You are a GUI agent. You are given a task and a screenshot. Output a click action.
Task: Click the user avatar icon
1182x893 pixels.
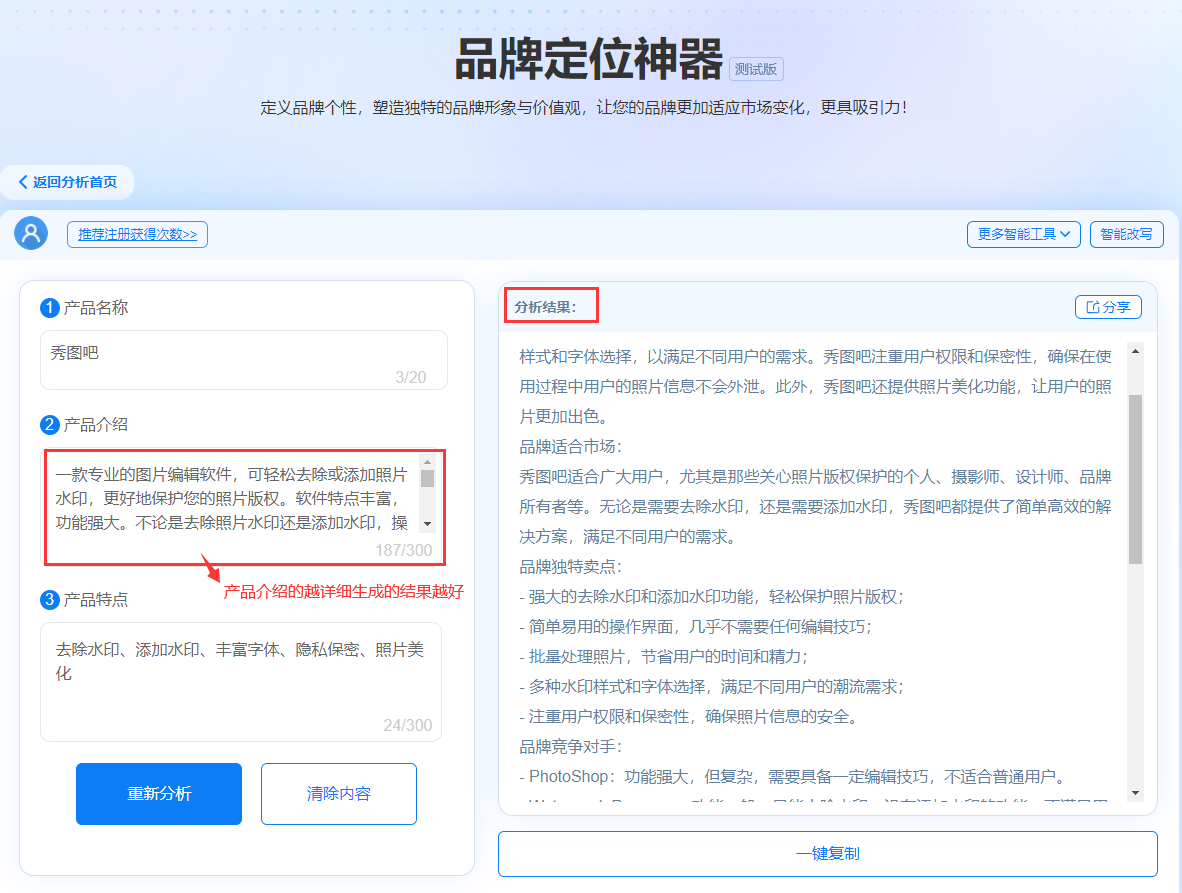[x=31, y=233]
